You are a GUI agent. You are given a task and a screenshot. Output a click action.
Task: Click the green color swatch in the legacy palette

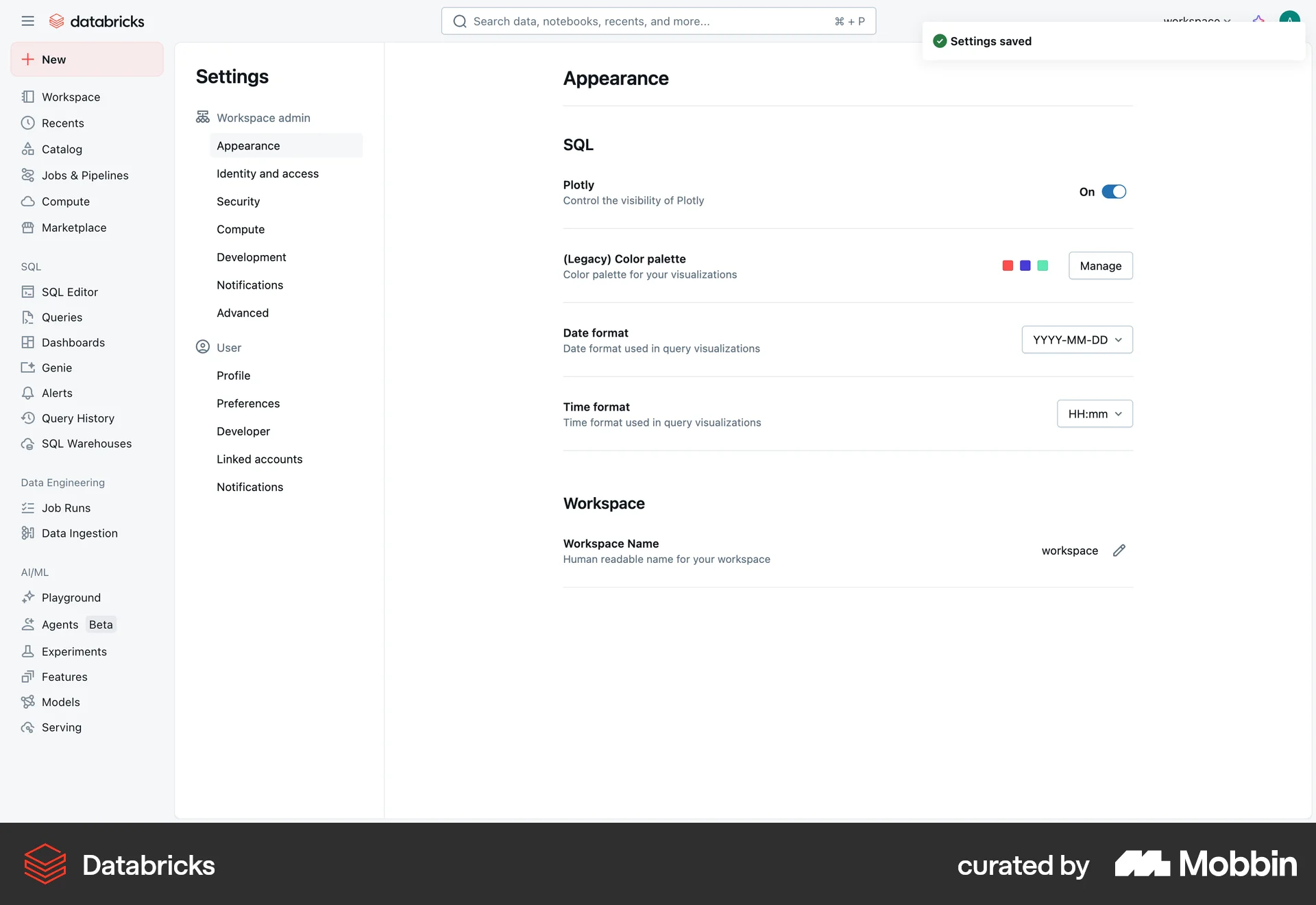pyautogui.click(x=1043, y=265)
